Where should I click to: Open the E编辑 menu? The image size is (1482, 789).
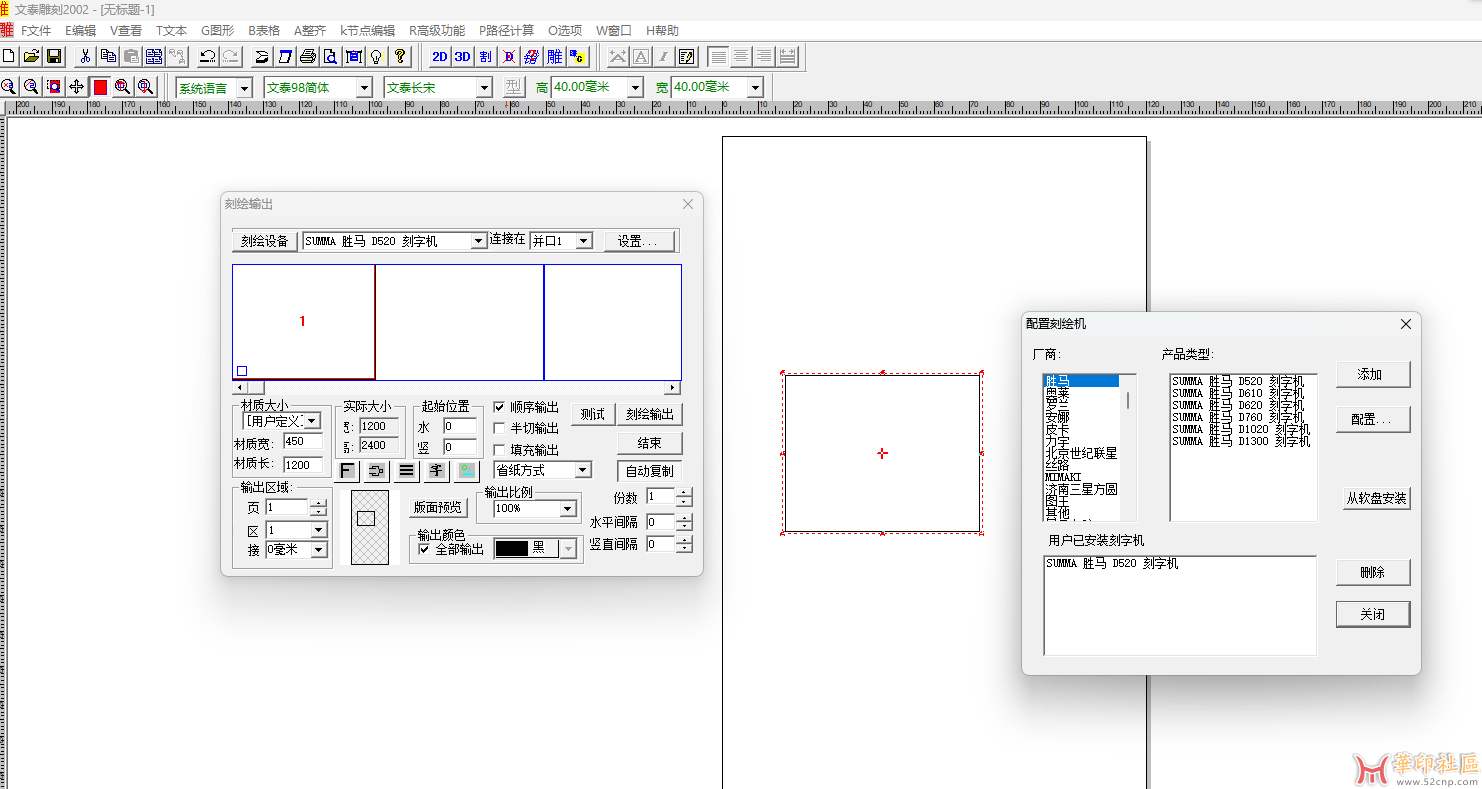coord(81,31)
